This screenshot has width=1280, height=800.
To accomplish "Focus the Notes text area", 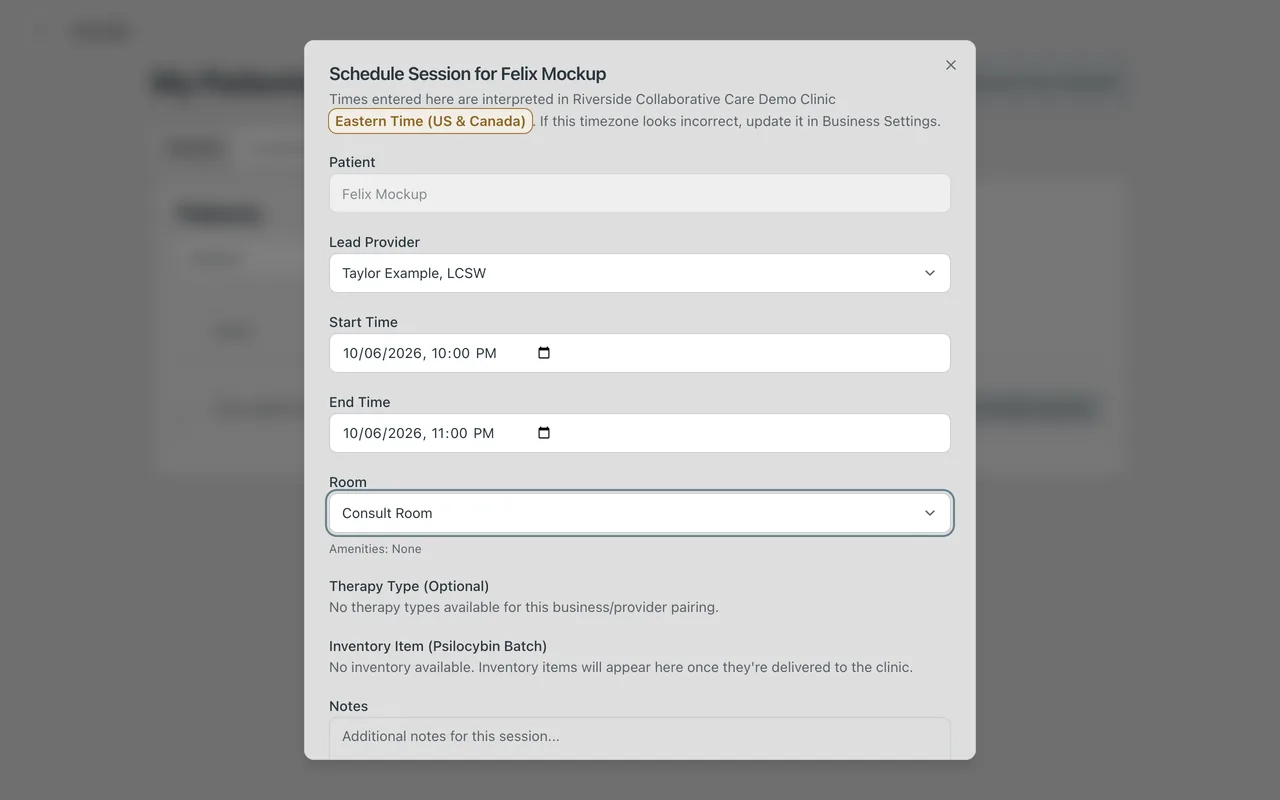I will [640, 738].
